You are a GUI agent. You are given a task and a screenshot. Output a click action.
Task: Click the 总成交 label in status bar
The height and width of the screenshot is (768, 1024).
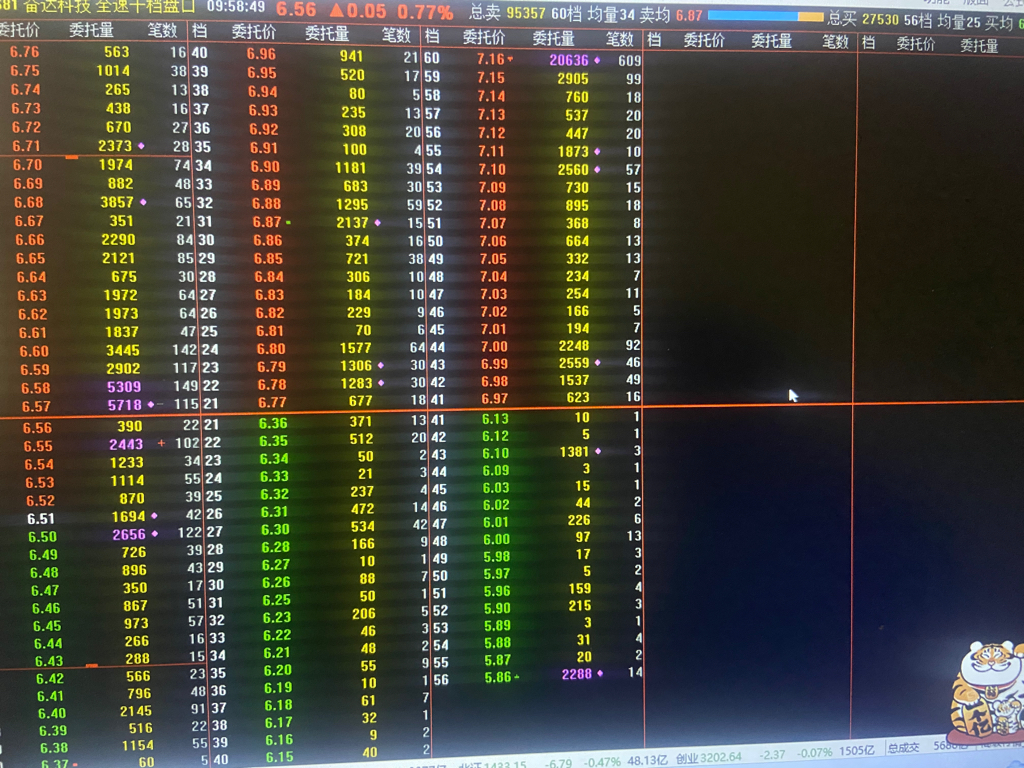click(903, 748)
